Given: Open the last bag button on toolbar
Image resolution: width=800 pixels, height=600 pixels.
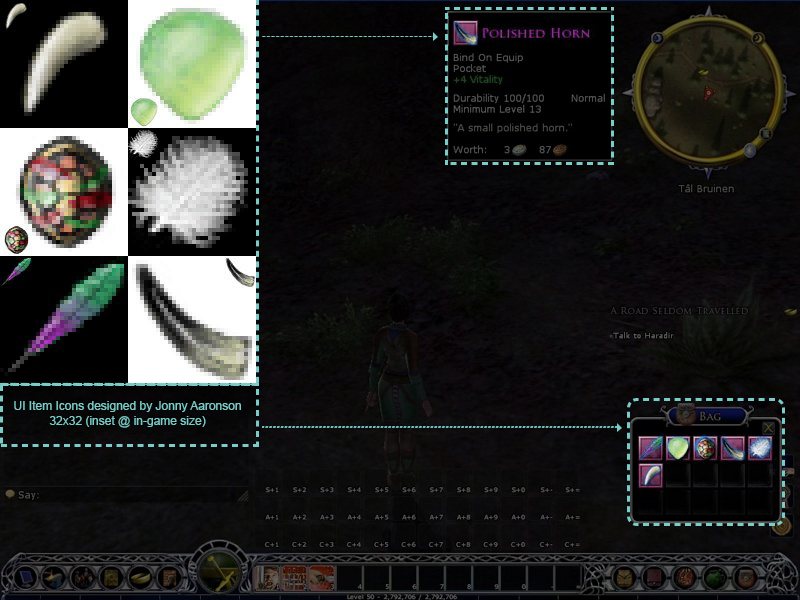Looking at the screenshot, I should click(745, 579).
